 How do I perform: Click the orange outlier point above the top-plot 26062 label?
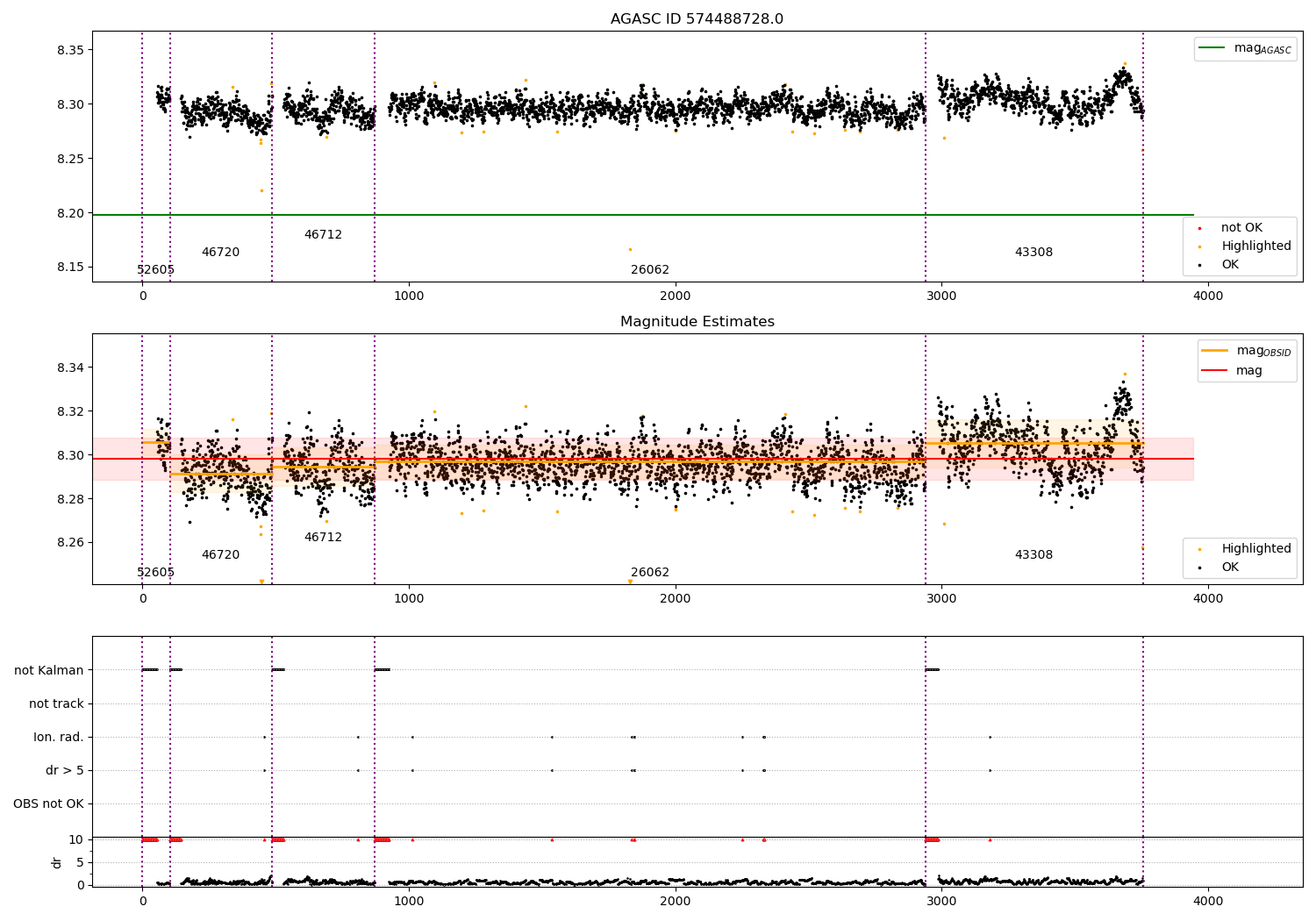point(630,249)
